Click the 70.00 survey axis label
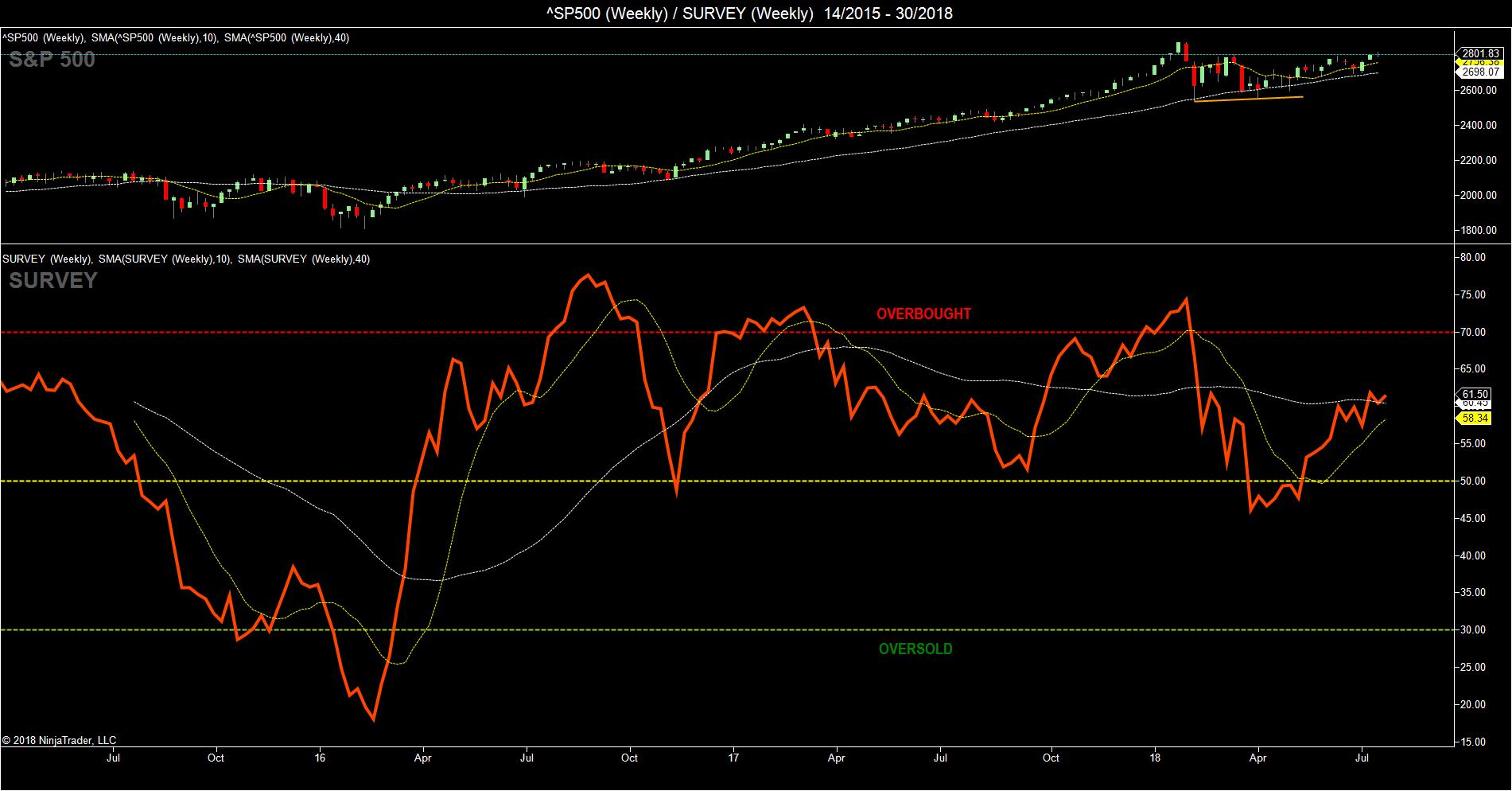The width and height of the screenshot is (1512, 791). click(1474, 332)
